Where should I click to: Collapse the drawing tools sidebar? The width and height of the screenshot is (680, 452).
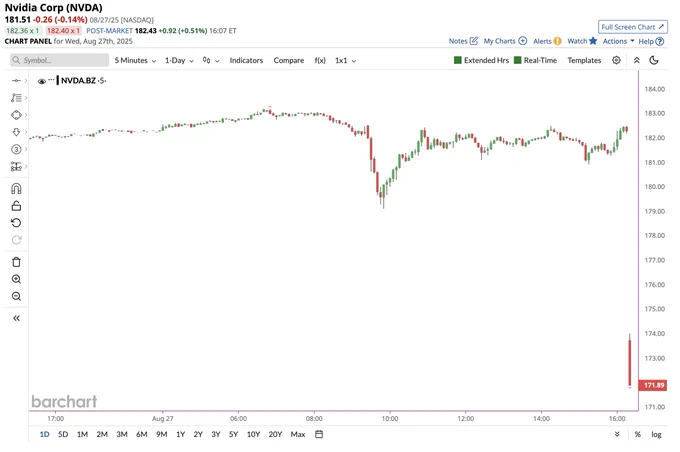click(x=16, y=318)
